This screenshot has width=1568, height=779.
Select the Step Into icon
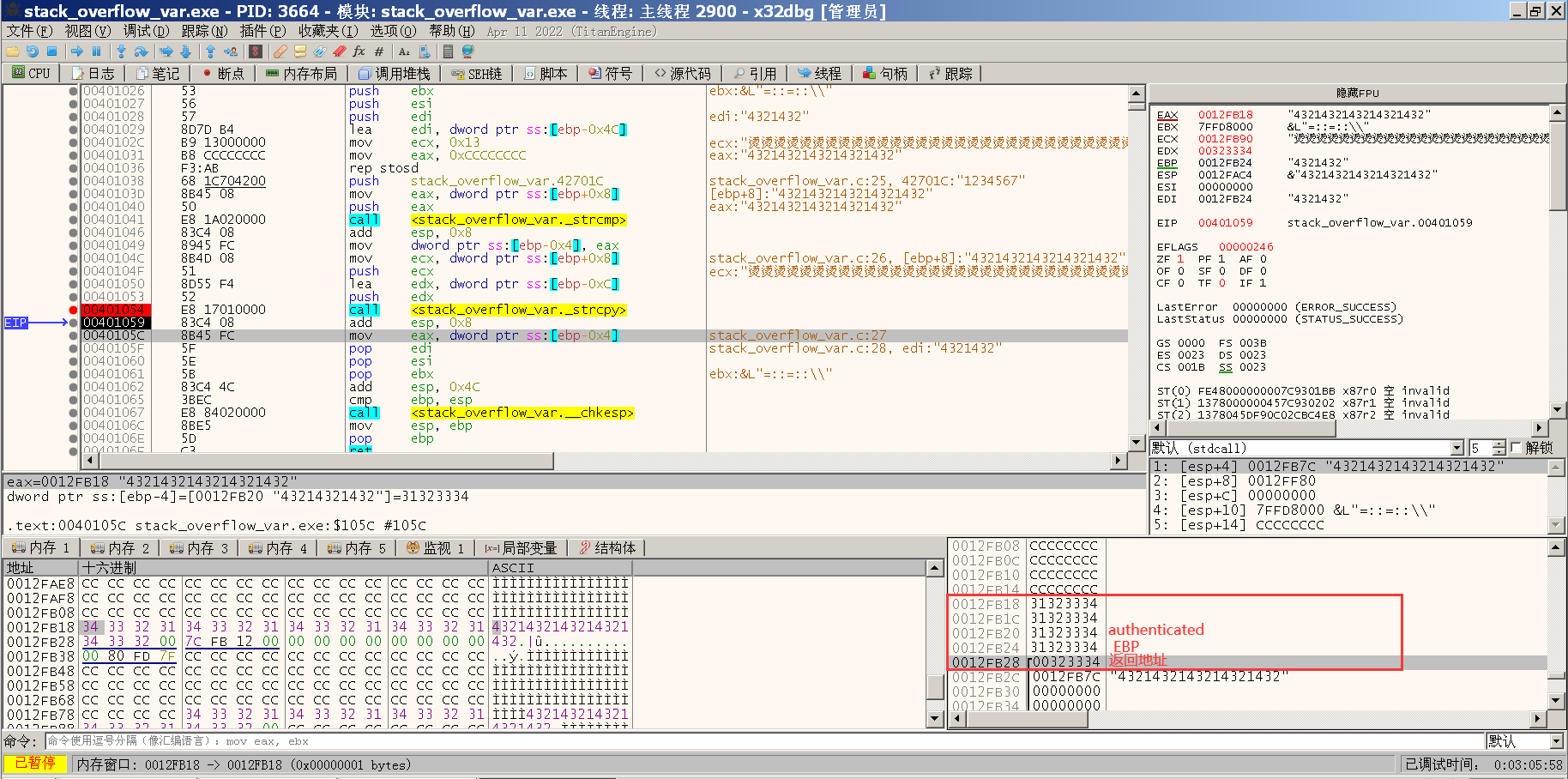pyautogui.click(x=120, y=51)
